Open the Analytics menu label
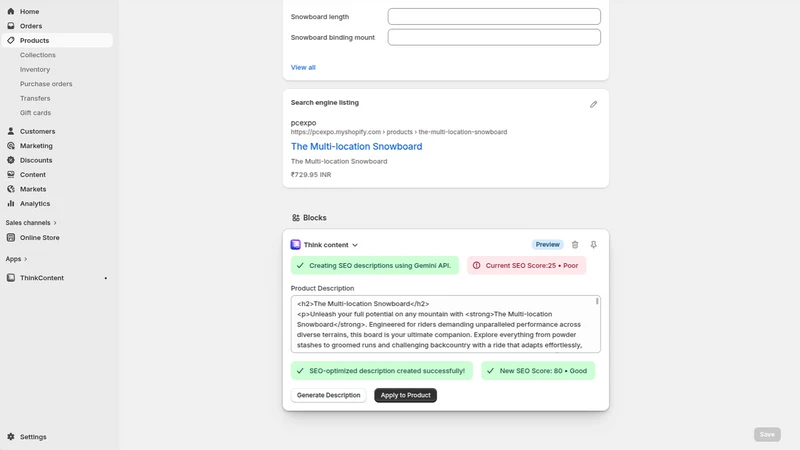 pos(35,203)
